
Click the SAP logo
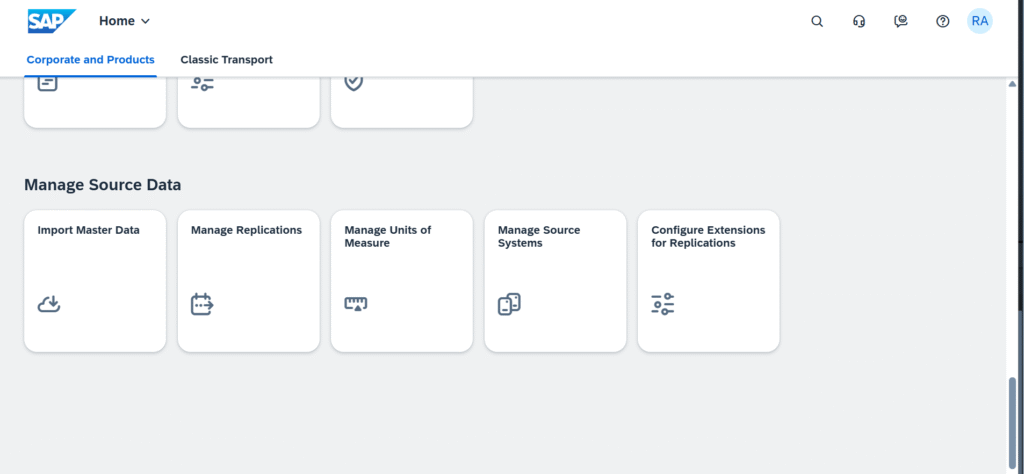pos(51,21)
